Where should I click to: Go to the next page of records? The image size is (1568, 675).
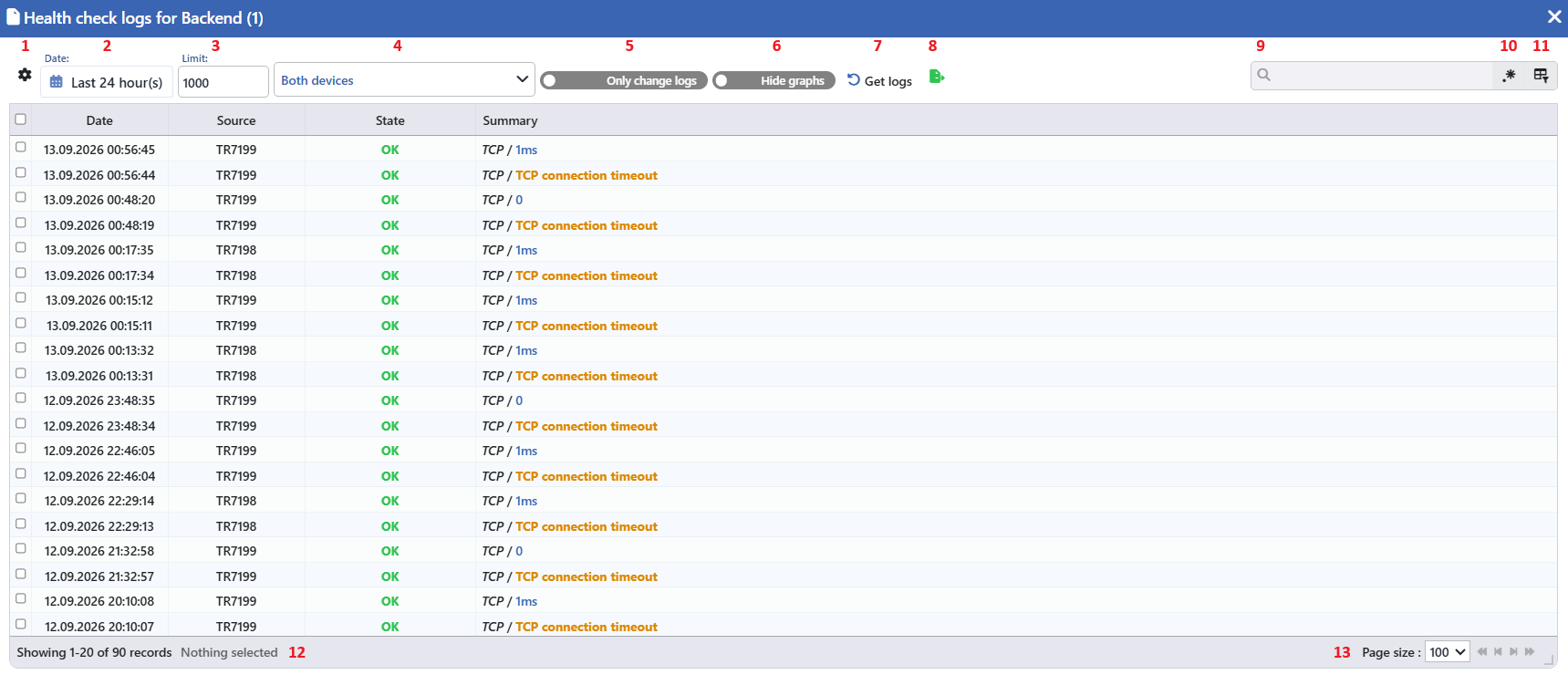tap(1513, 651)
